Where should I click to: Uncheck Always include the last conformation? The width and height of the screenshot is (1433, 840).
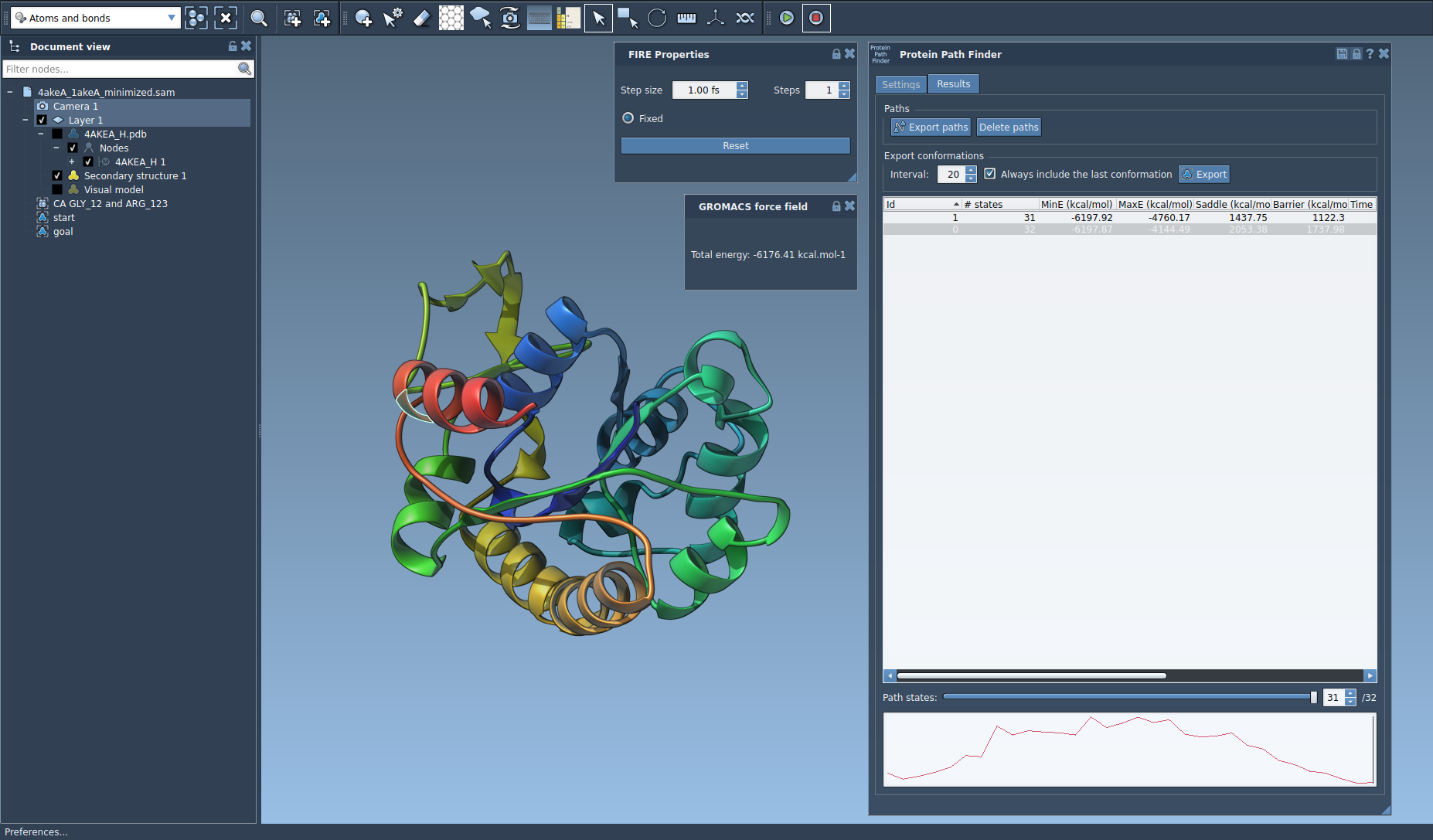coord(990,174)
